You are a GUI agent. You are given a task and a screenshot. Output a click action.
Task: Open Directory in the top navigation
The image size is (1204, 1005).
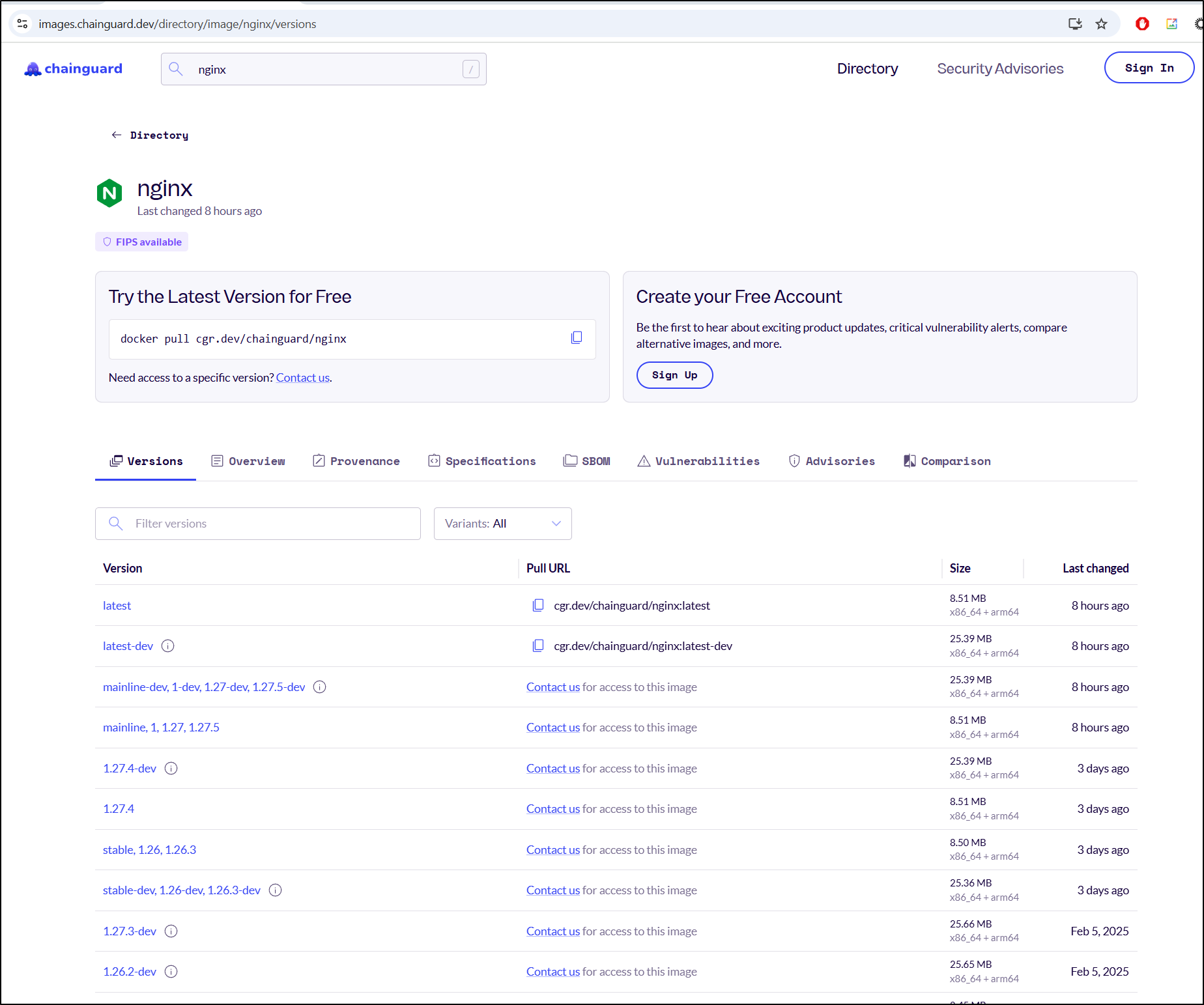[x=867, y=68]
